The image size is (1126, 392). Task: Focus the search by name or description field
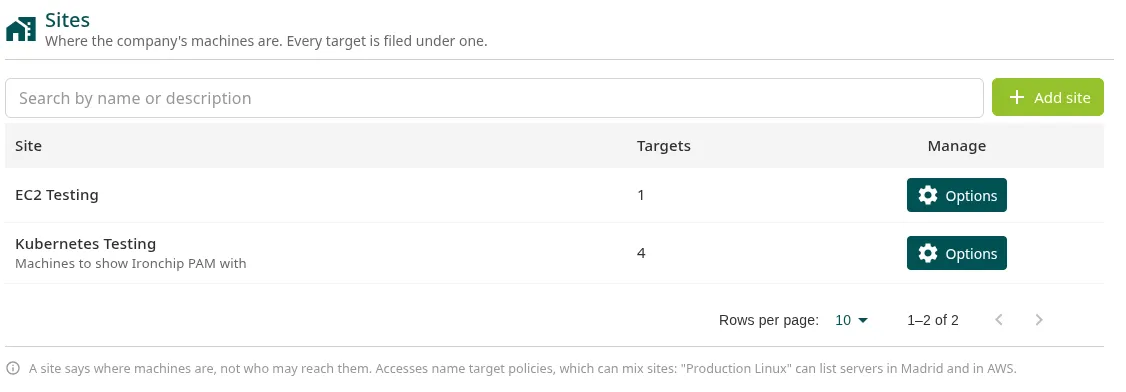494,98
